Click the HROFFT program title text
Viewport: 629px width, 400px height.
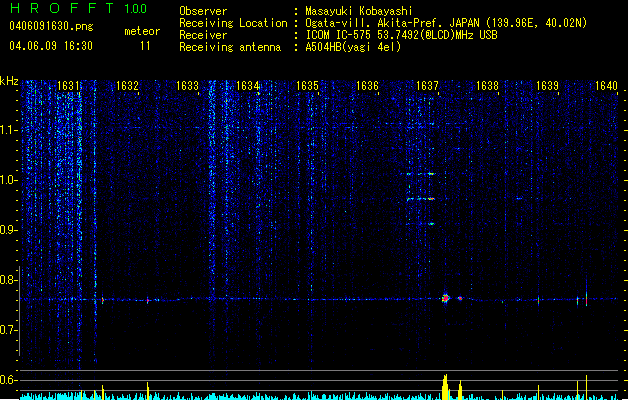(62, 8)
